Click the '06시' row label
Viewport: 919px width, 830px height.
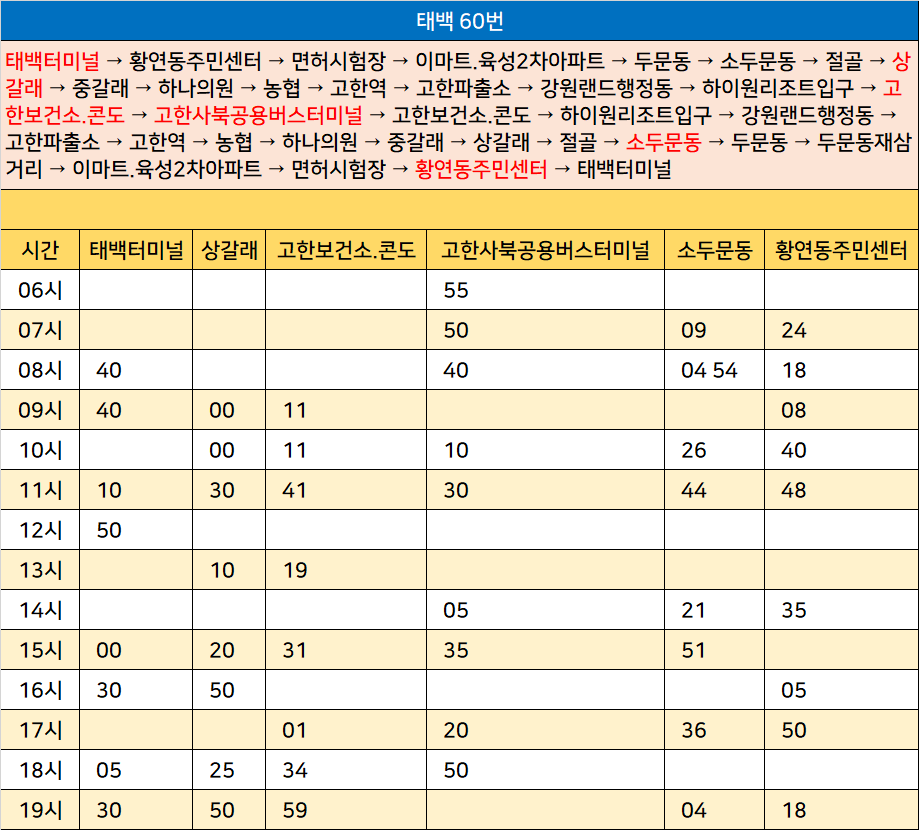coord(40,290)
